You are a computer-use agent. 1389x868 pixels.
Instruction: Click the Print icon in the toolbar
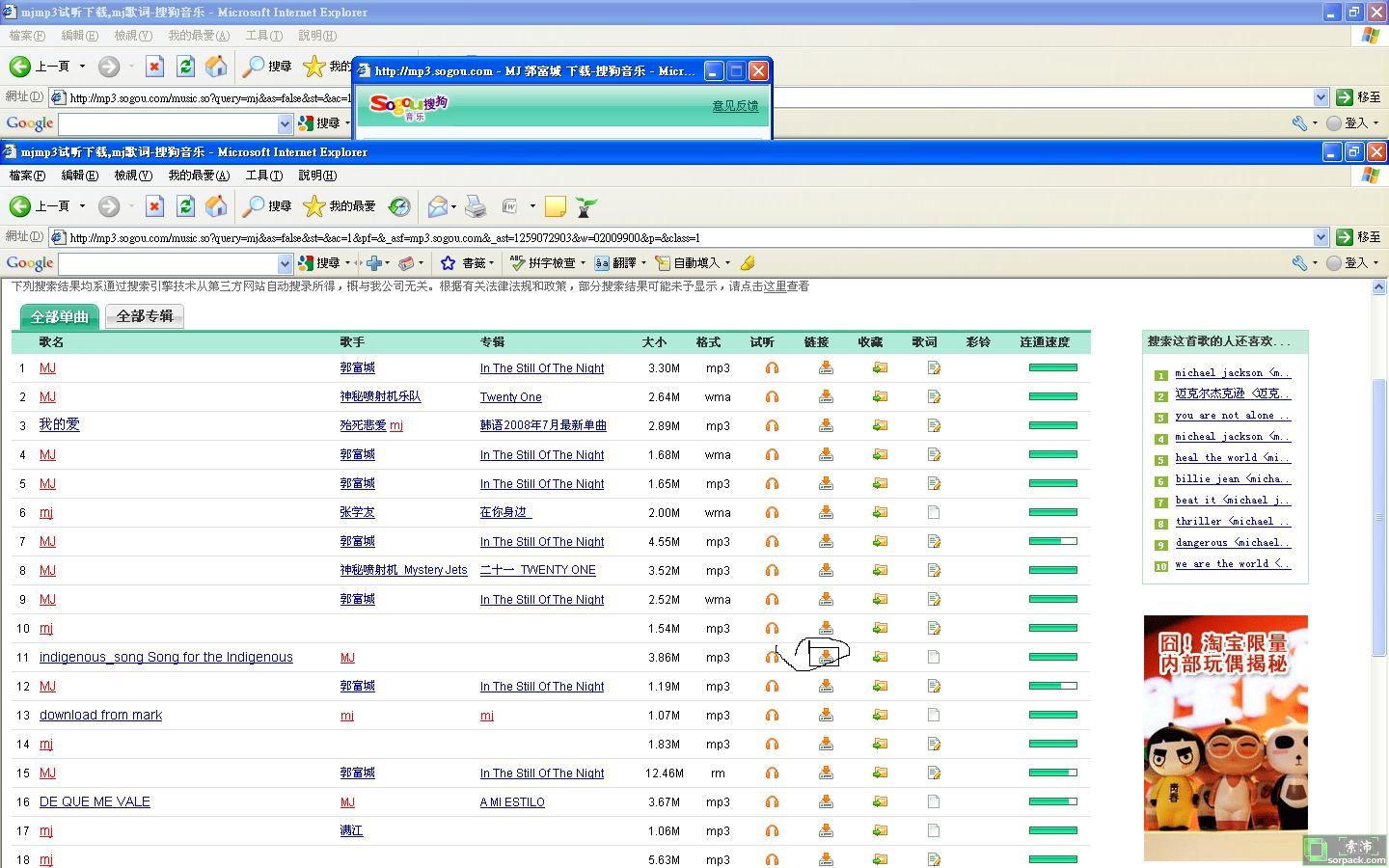click(476, 206)
